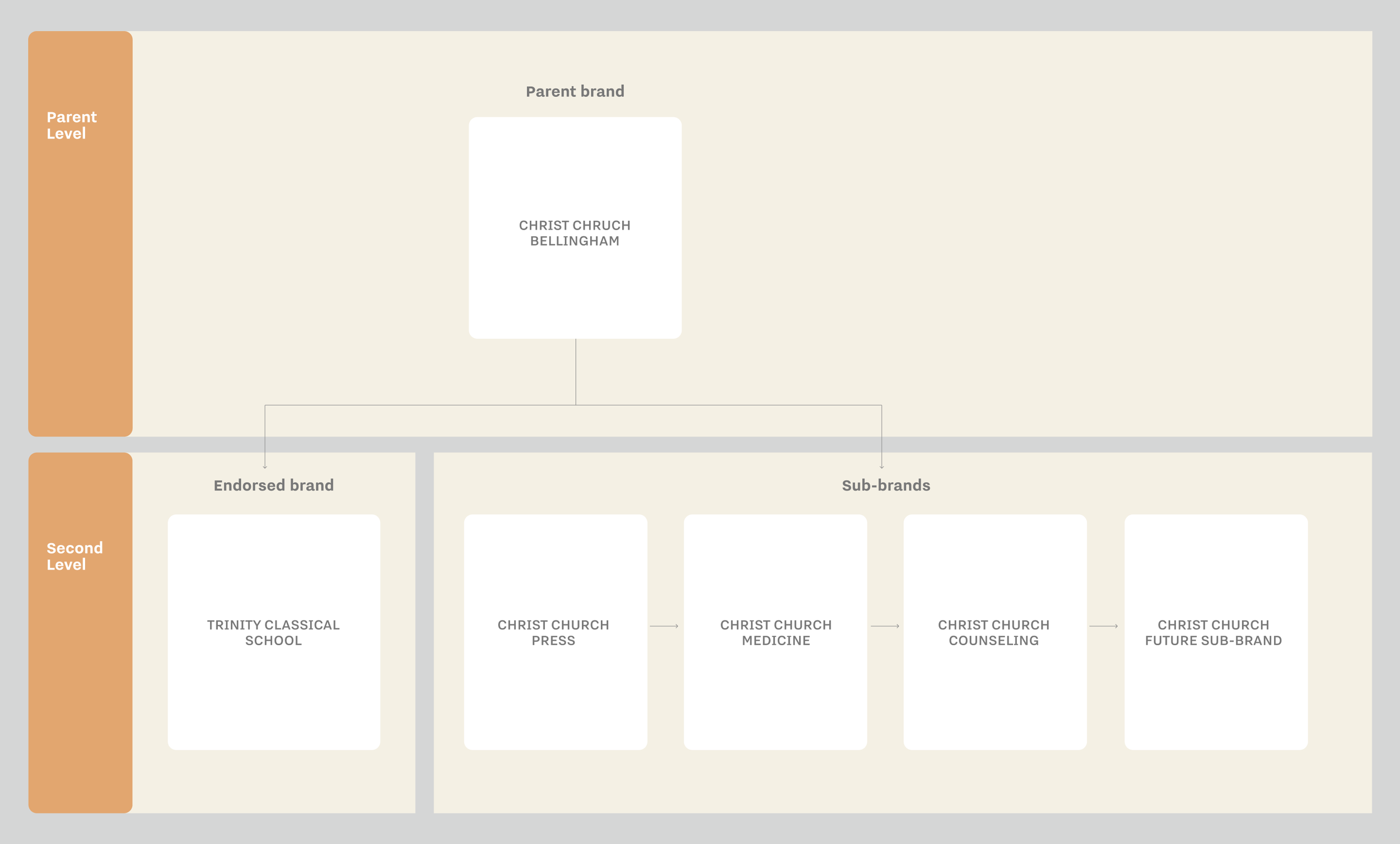Click the Parent brand heading

(575, 91)
